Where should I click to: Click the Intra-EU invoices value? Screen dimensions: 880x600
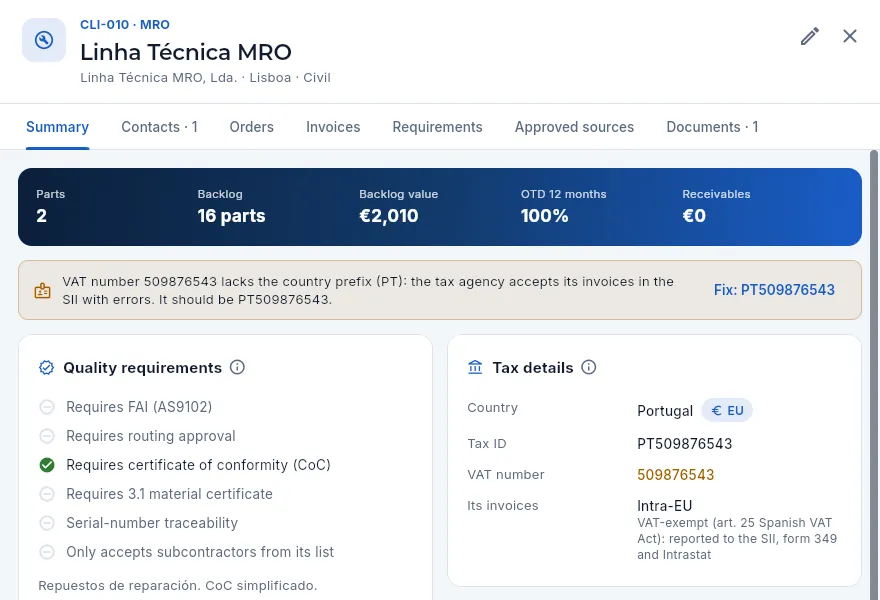664,506
